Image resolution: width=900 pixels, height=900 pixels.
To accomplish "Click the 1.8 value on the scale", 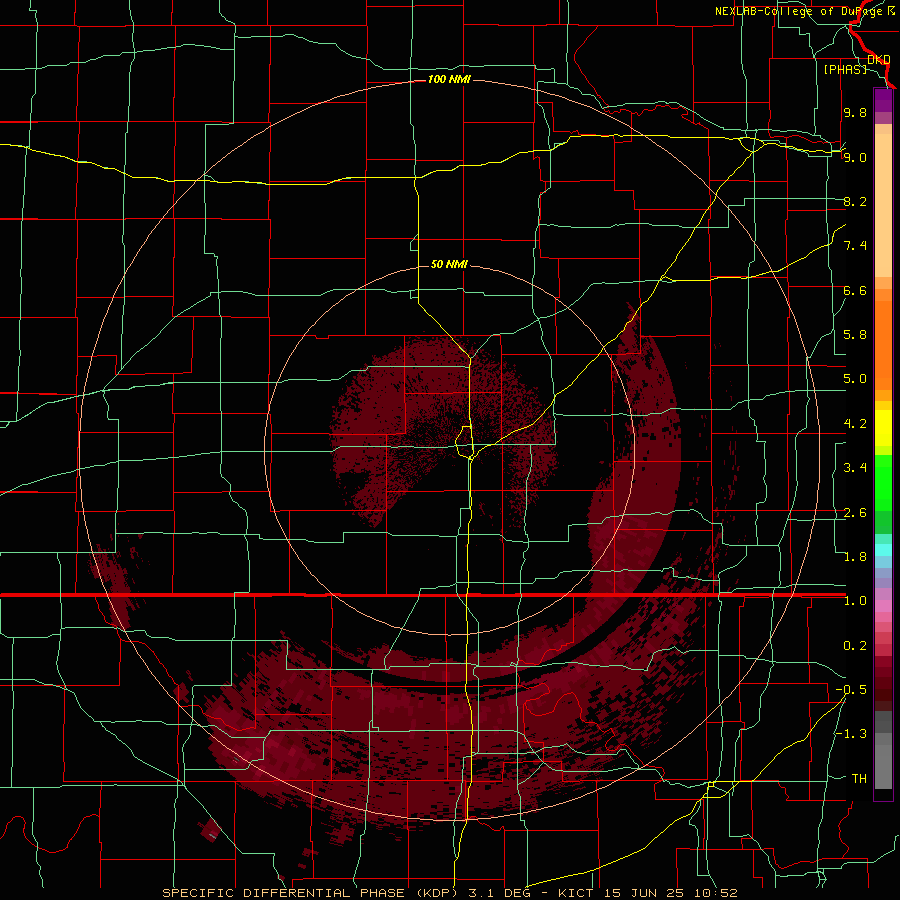I will 855,557.
